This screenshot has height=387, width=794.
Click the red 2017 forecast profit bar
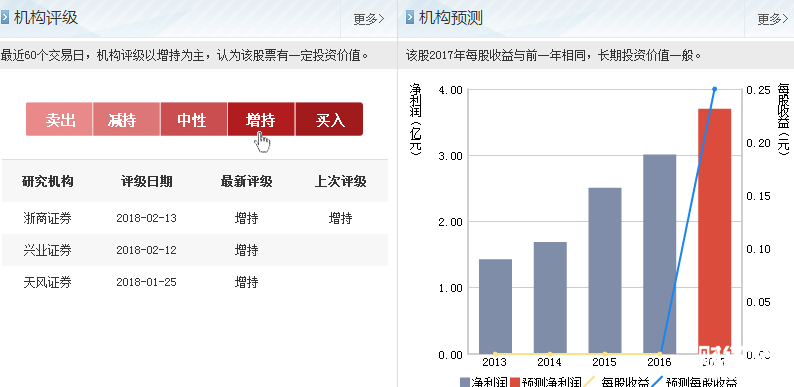point(714,231)
